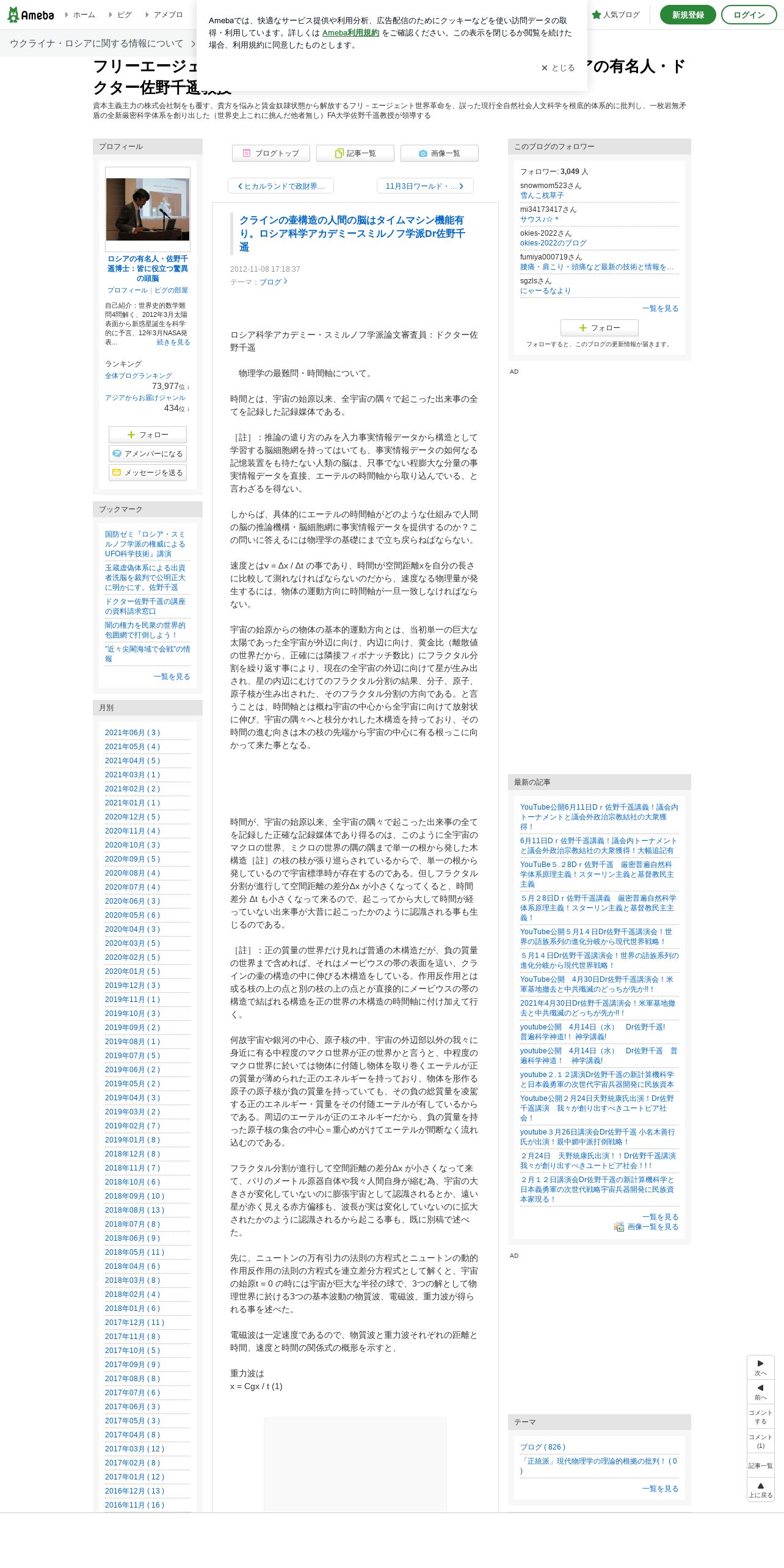
Task: Click the 新規登録 button
Action: point(688,15)
